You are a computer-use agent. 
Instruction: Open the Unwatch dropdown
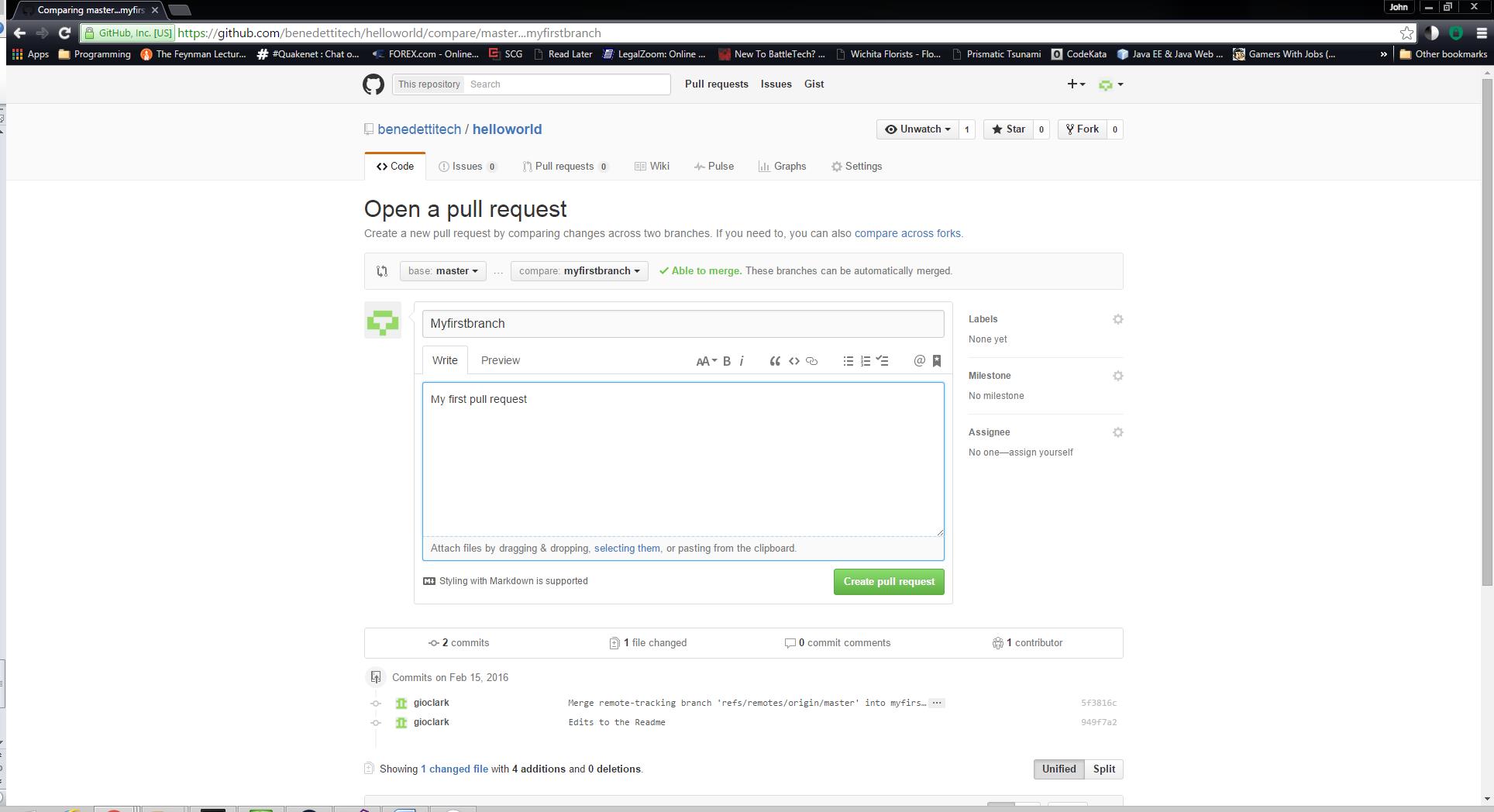tap(917, 129)
